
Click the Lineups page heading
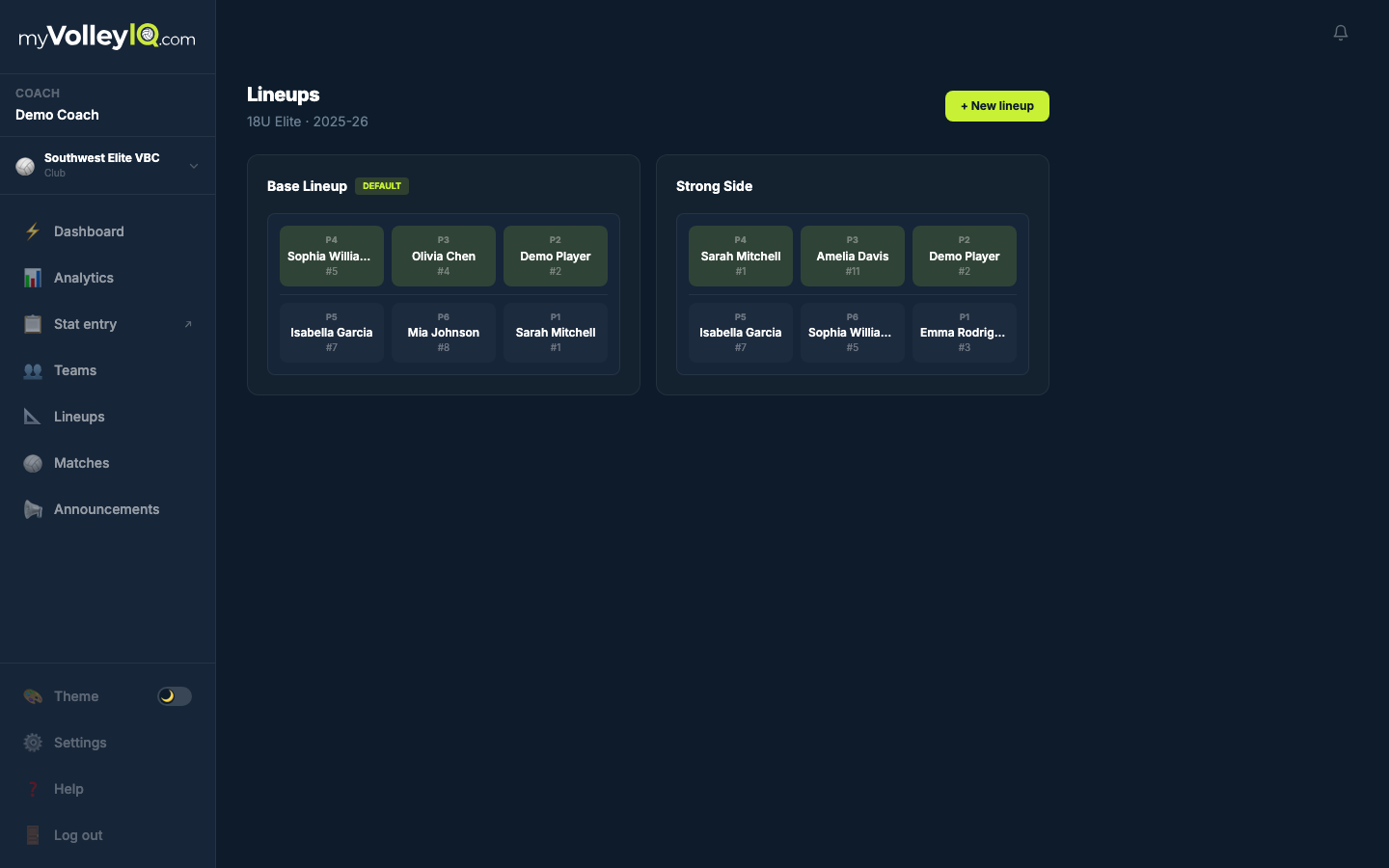[284, 95]
